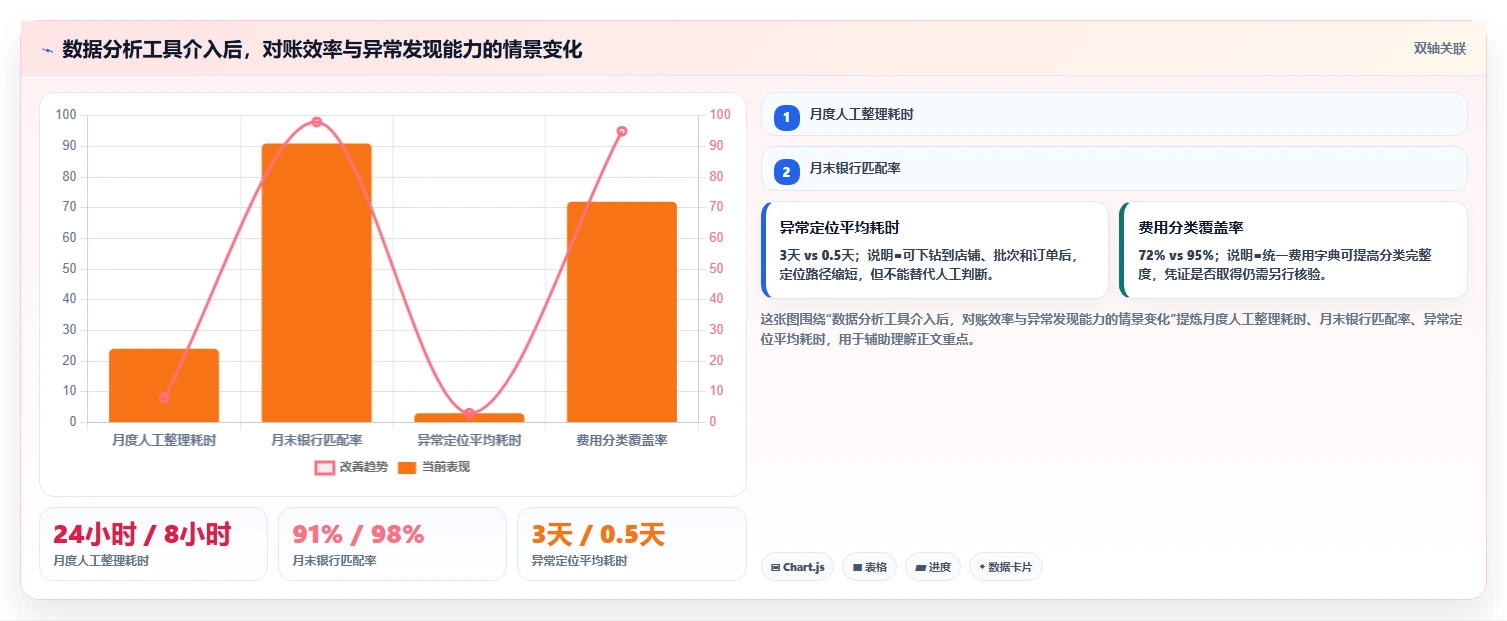The width and height of the screenshot is (1507, 621).
Task: Click the 3天 / 0.5天 stat card
Action: pos(631,544)
